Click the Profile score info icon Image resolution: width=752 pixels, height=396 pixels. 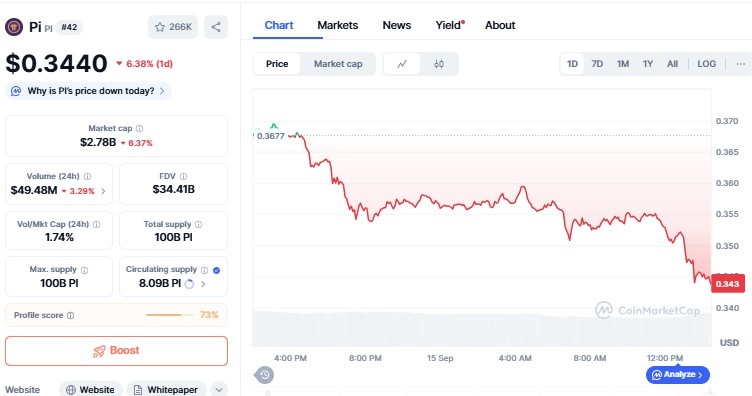70,315
